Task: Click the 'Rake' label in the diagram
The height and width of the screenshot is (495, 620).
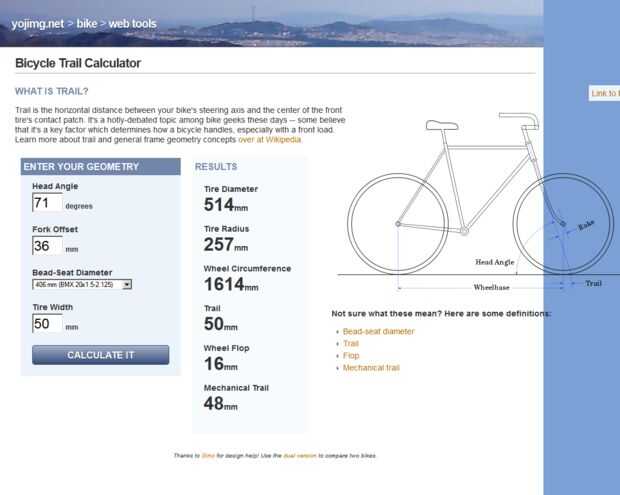Action: pos(586,228)
